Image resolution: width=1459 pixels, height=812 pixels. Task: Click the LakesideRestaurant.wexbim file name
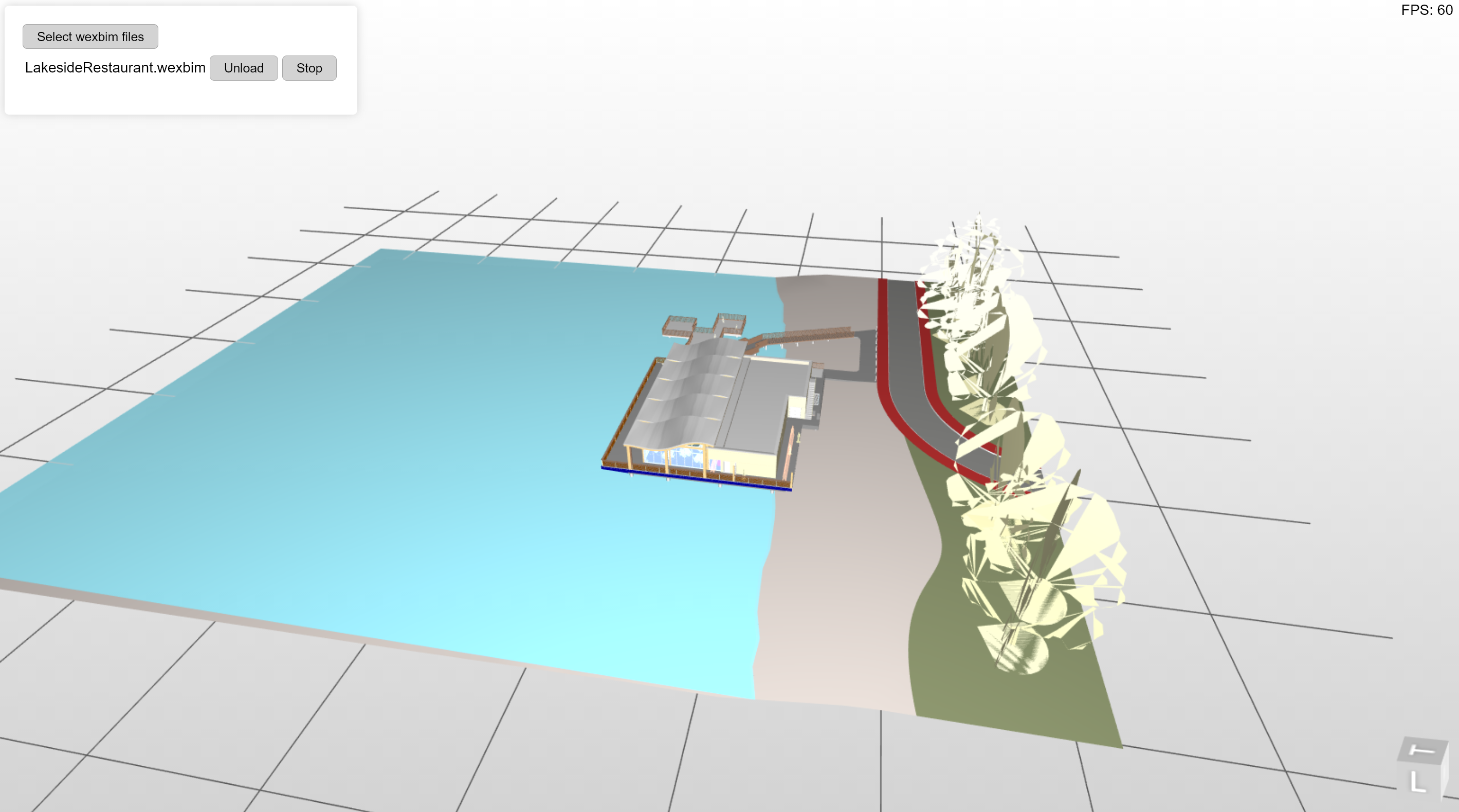tap(115, 67)
